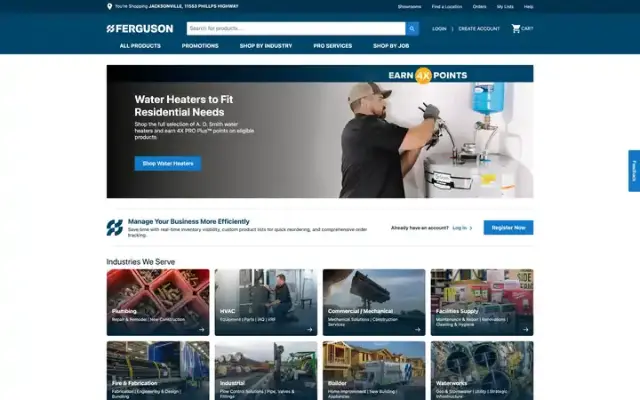Click the Water Heaters to Fit Residential Needs heading
This screenshot has height=400, width=640.
[184, 106]
